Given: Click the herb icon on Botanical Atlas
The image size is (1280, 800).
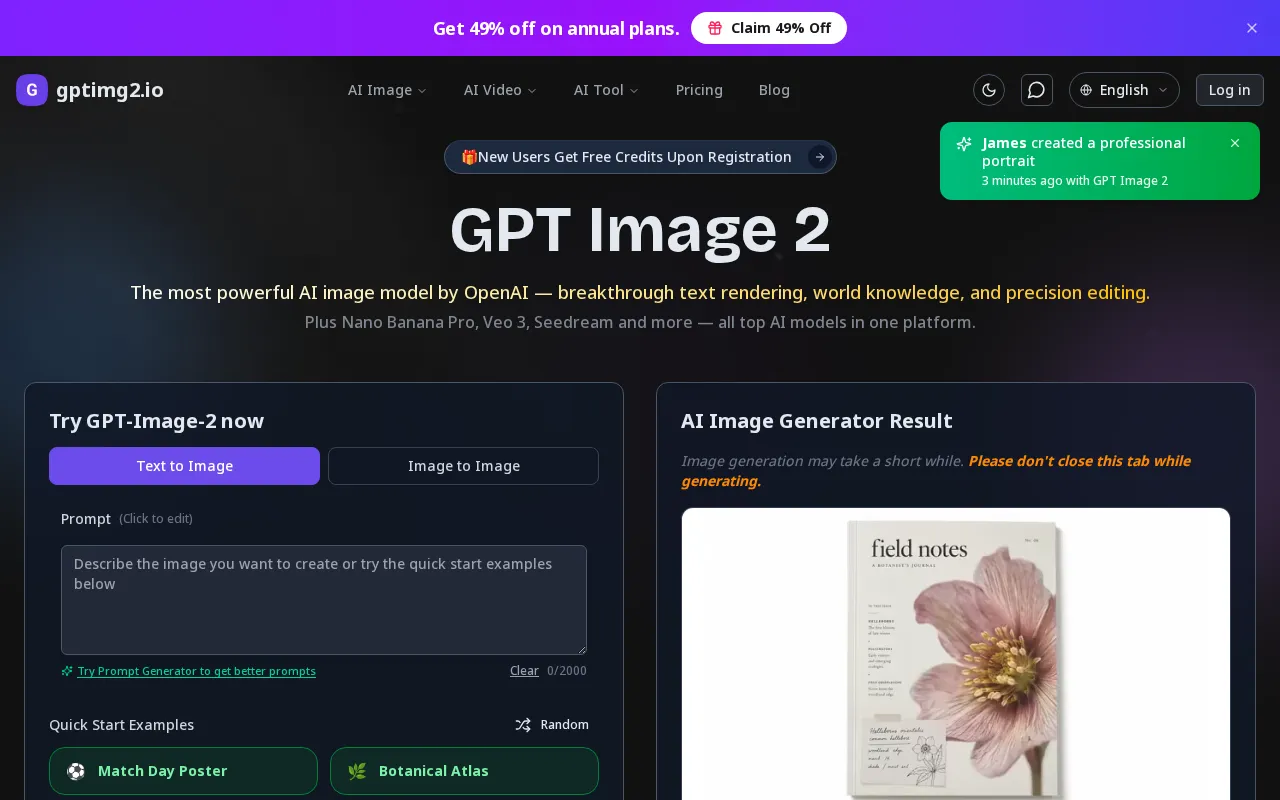Looking at the screenshot, I should 357,771.
